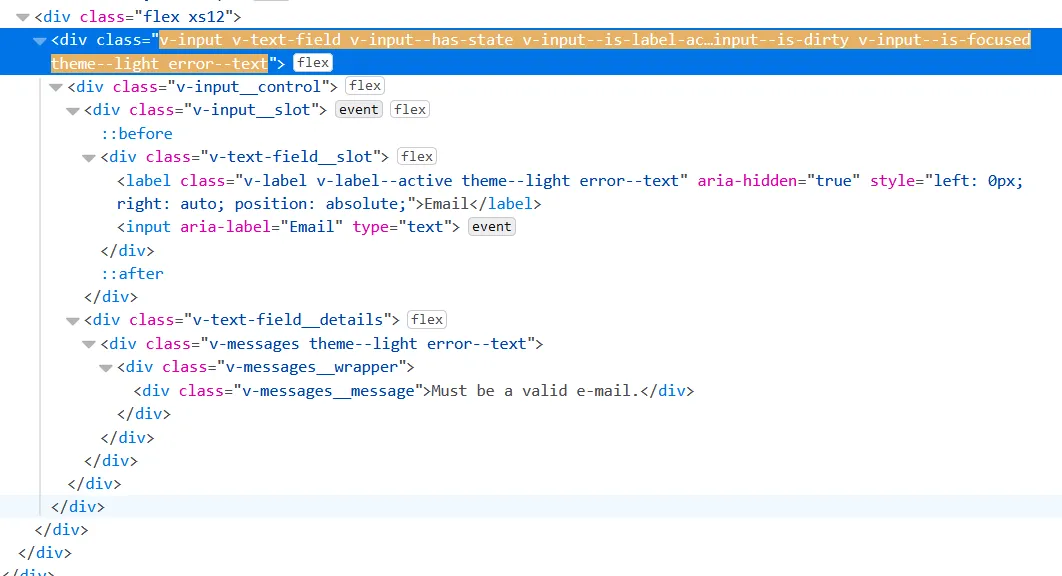Screen dimensions: 1062x576
Task: Select the ::before pseudo-element node
Action: coord(137,133)
